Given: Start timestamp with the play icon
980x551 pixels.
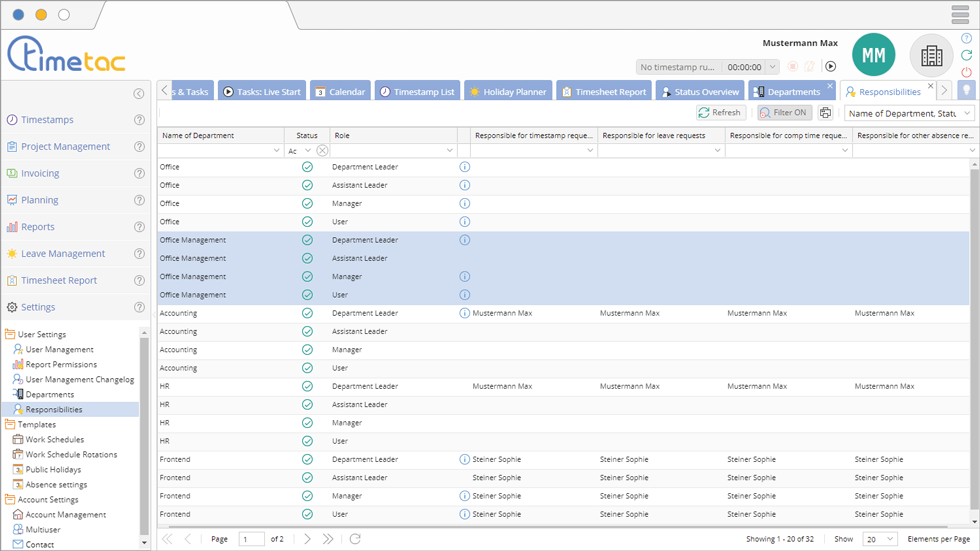Looking at the screenshot, I should (x=830, y=67).
